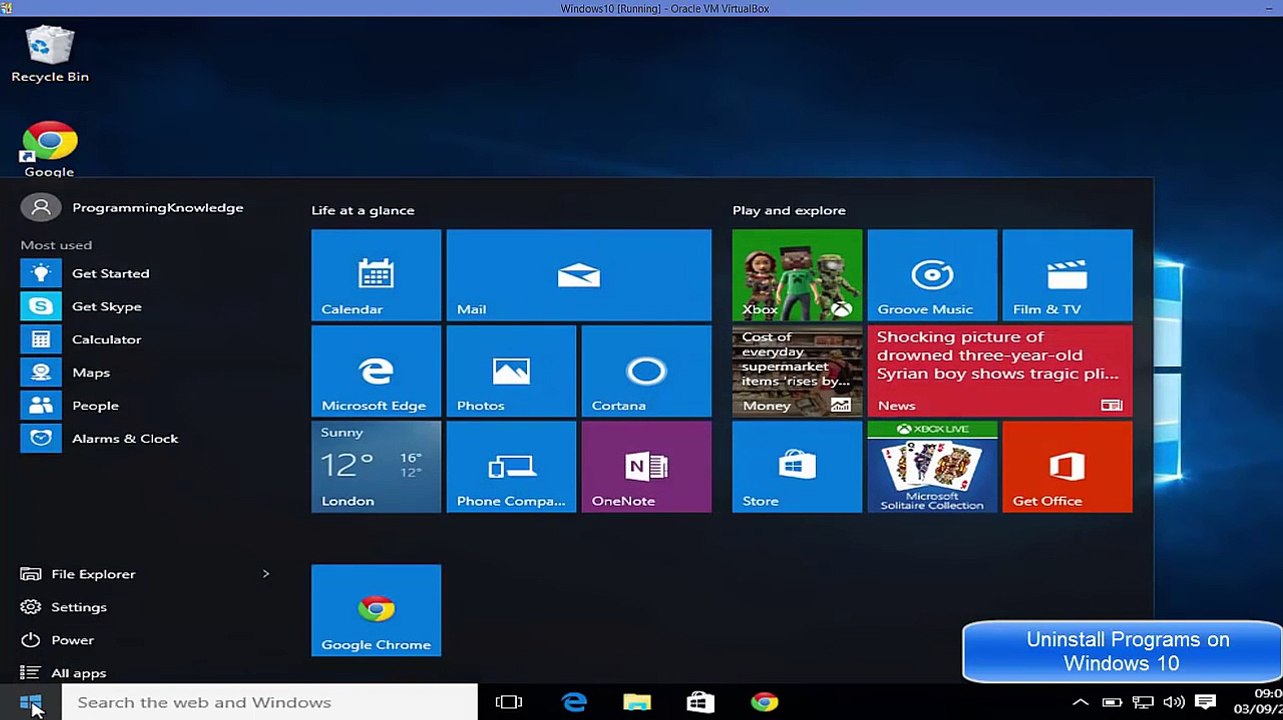The width and height of the screenshot is (1283, 720).
Task: Open the Mail tile
Action: coord(579,275)
